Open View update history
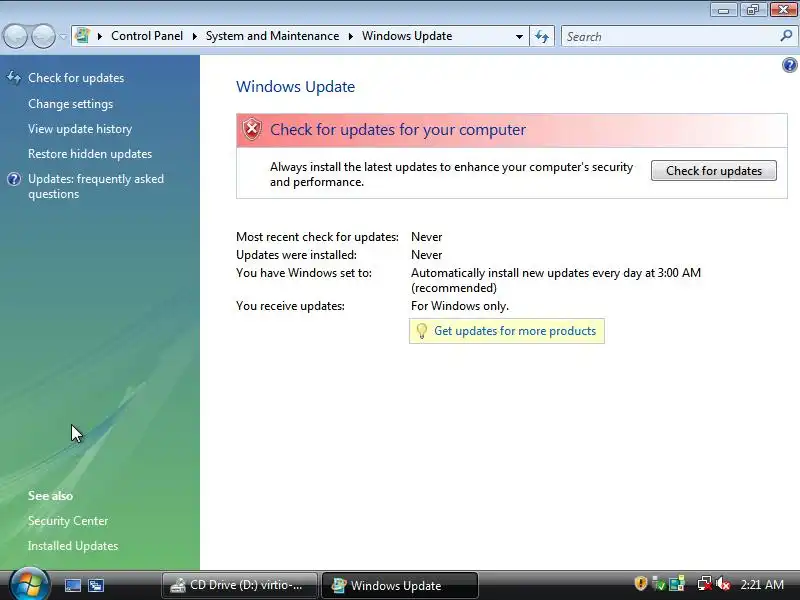800x600 pixels. [x=80, y=129]
